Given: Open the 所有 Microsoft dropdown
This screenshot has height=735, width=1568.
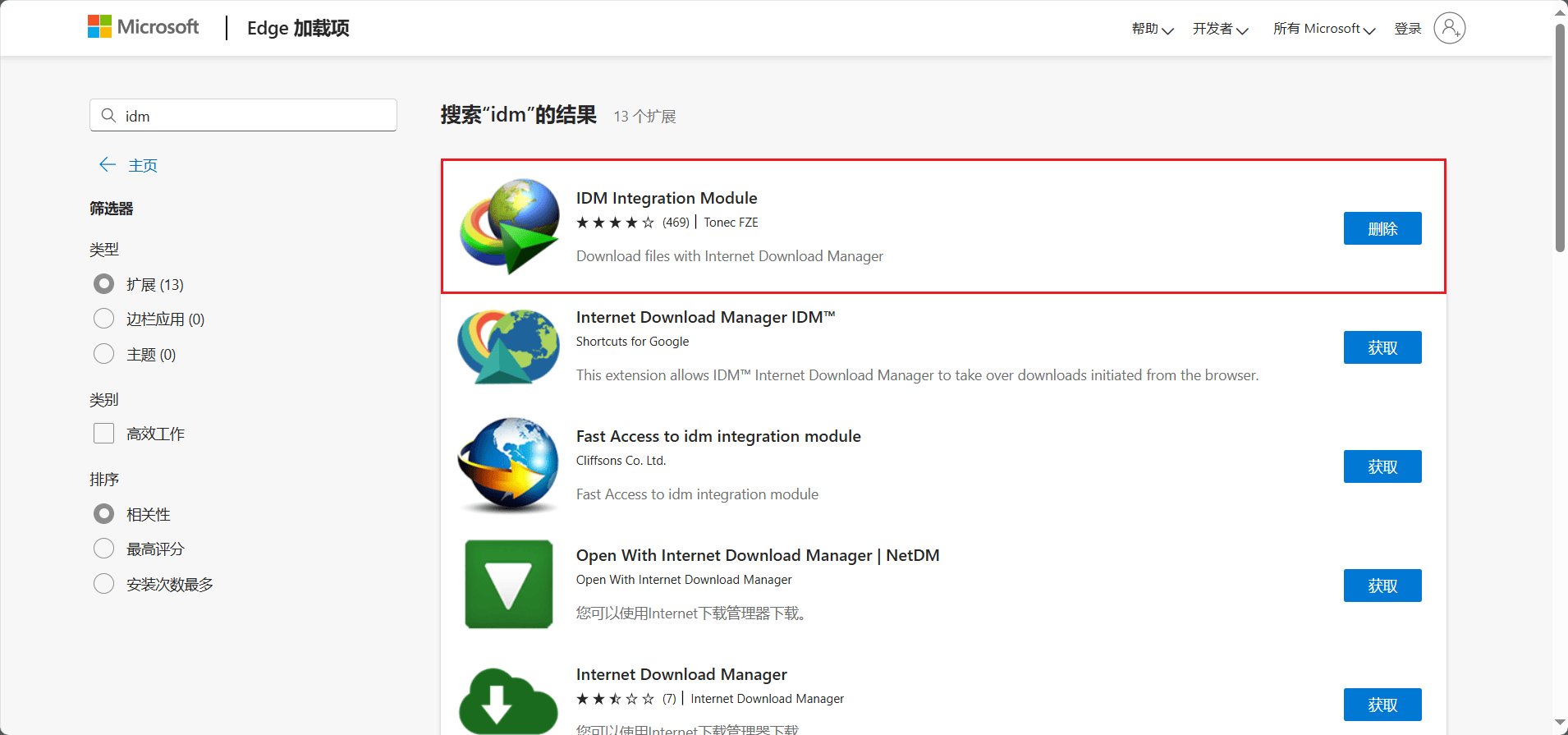Looking at the screenshot, I should pos(1323,29).
